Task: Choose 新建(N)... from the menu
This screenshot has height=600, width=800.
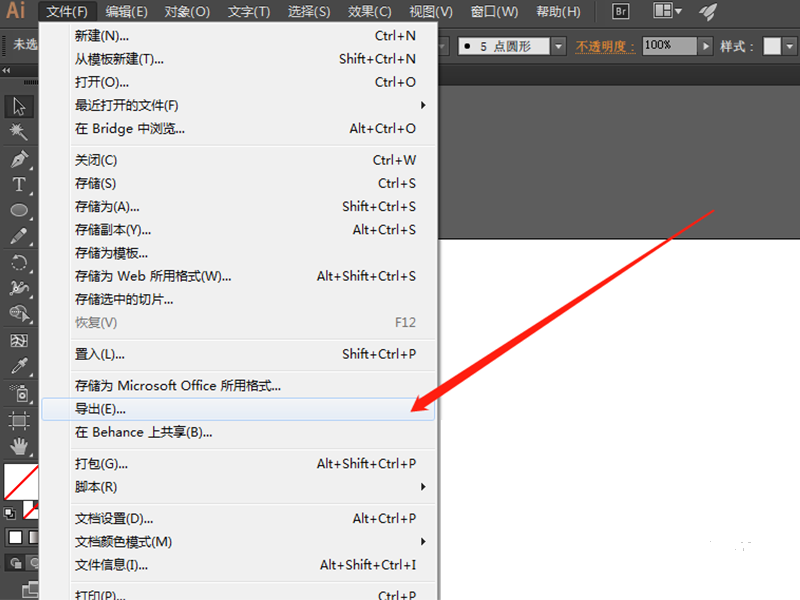Action: (x=238, y=36)
